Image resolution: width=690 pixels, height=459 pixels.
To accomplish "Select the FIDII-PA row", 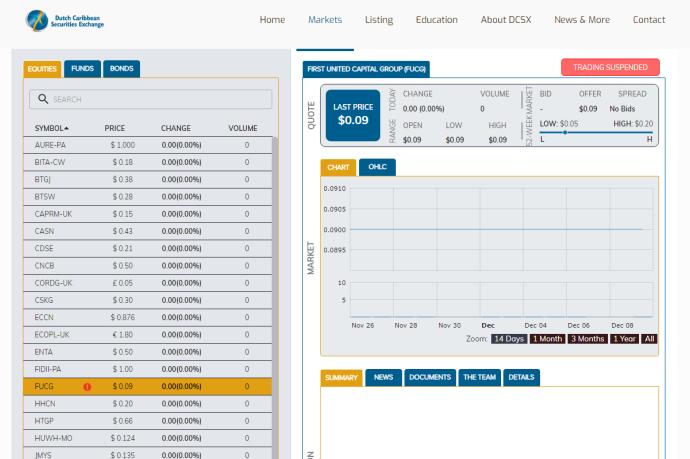I will tap(148, 369).
